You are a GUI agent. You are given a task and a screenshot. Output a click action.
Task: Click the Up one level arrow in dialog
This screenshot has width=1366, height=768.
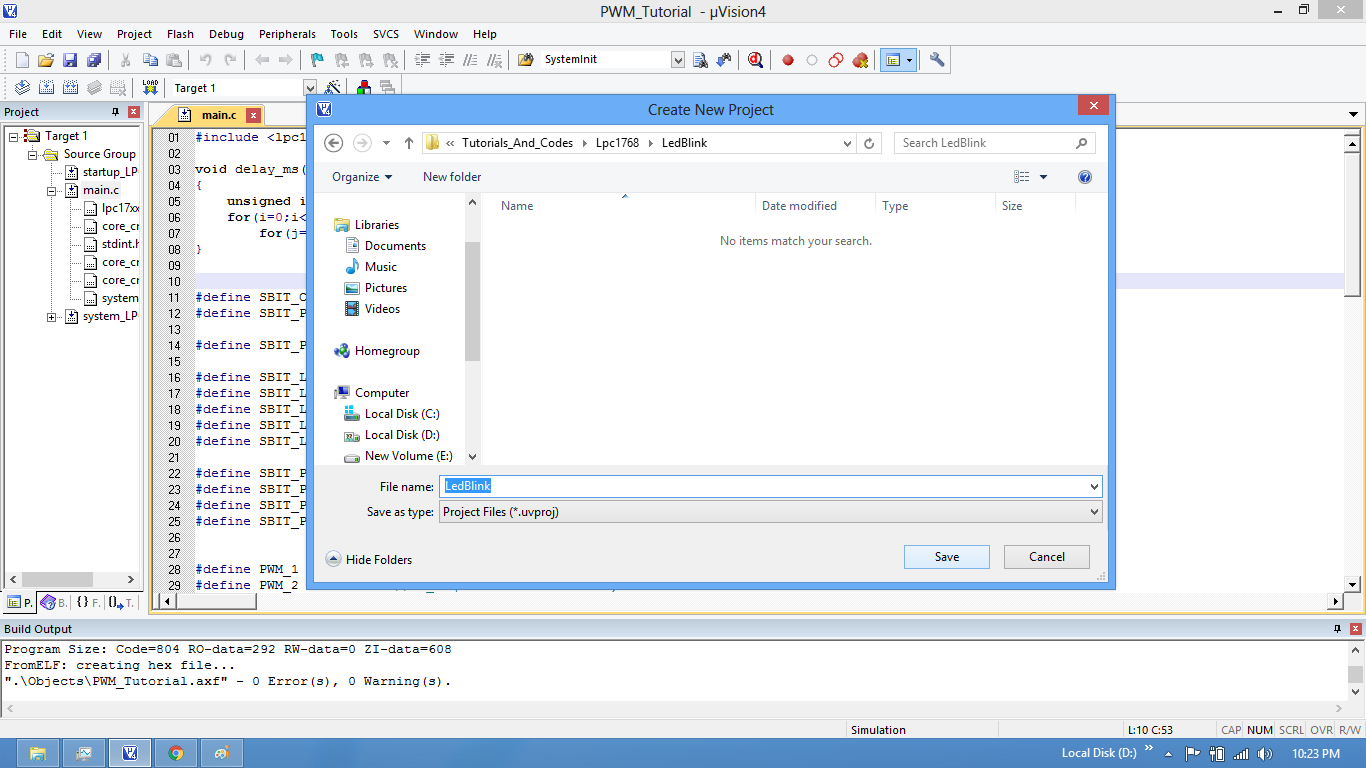coord(409,143)
